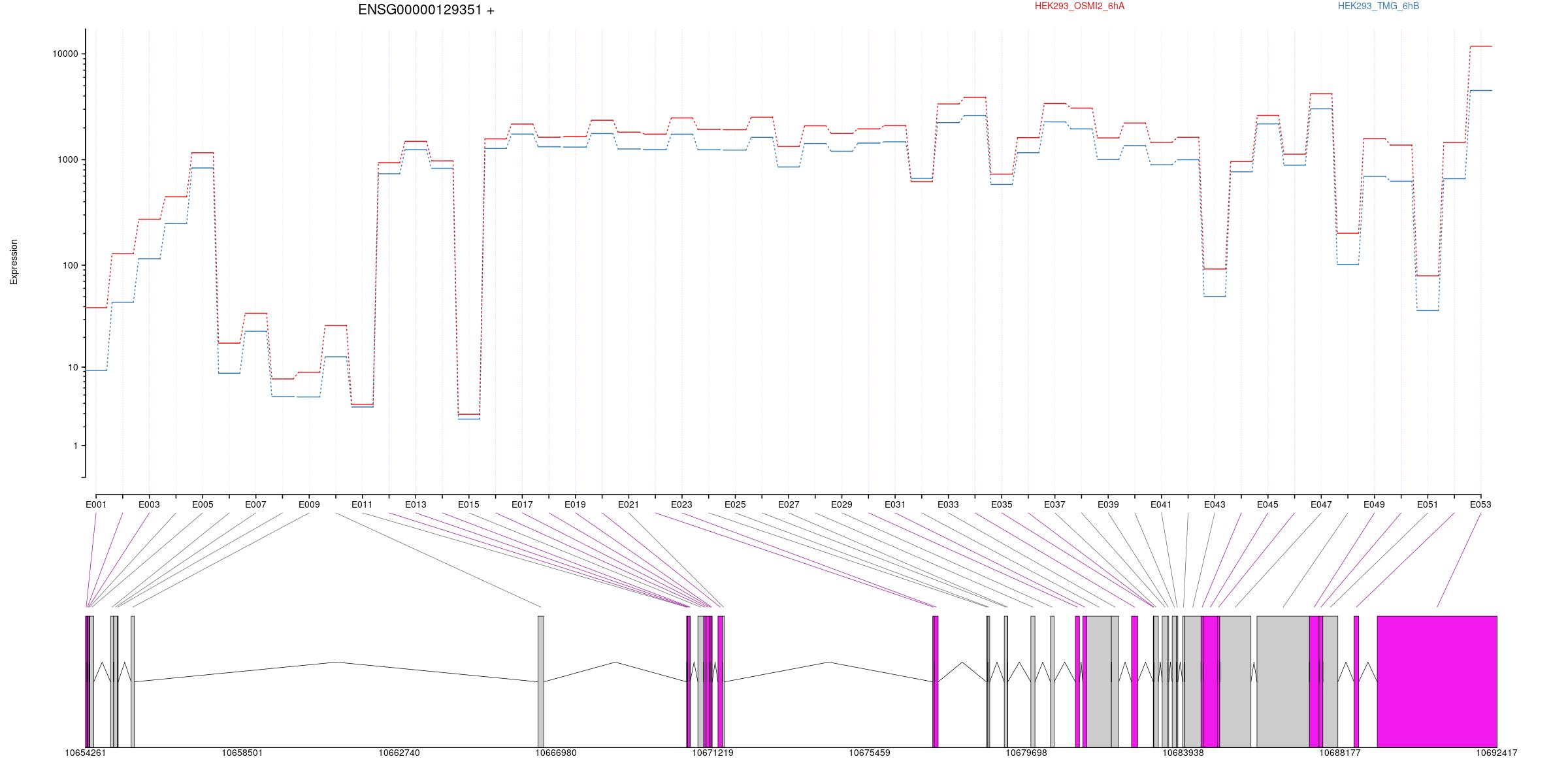Select exon label E025
Image resolution: width=1568 pixels, height=784 pixels.
(x=735, y=504)
